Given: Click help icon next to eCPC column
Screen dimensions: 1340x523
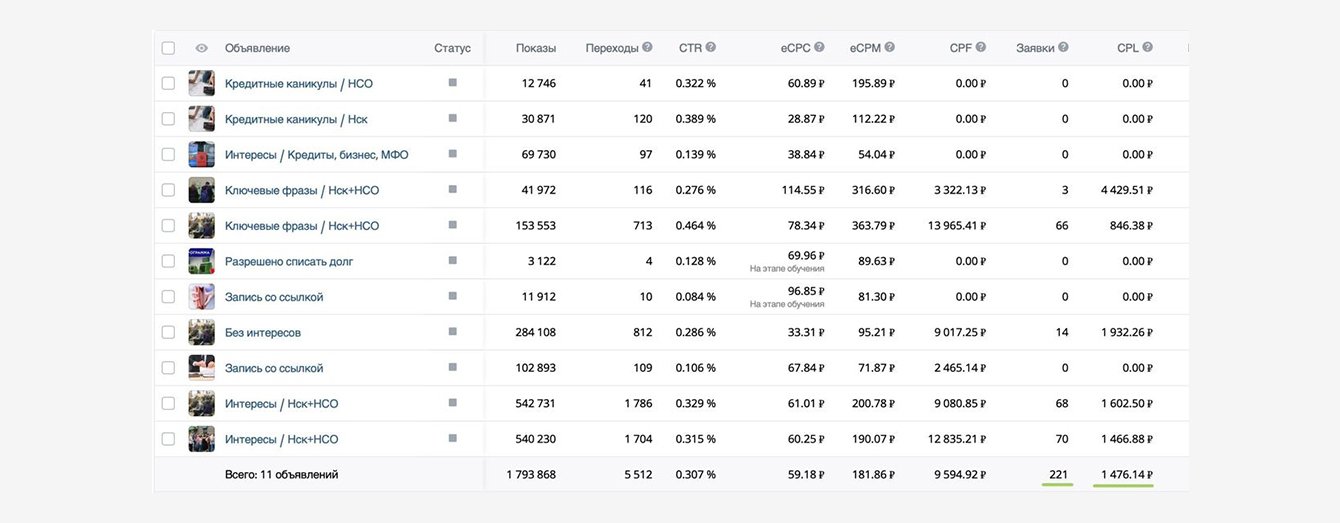Looking at the screenshot, I should [x=819, y=47].
